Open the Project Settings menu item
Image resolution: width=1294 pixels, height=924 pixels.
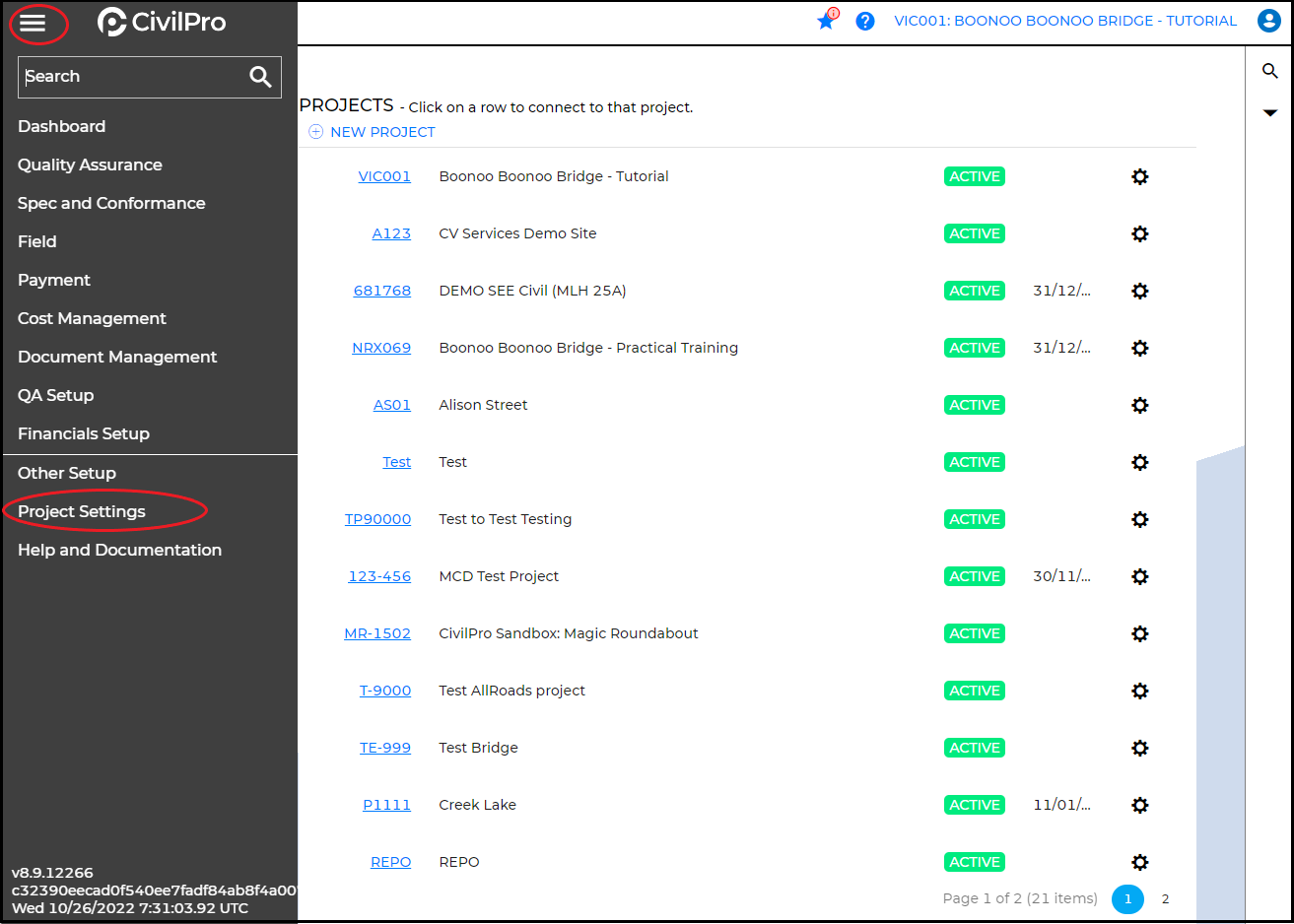point(82,511)
